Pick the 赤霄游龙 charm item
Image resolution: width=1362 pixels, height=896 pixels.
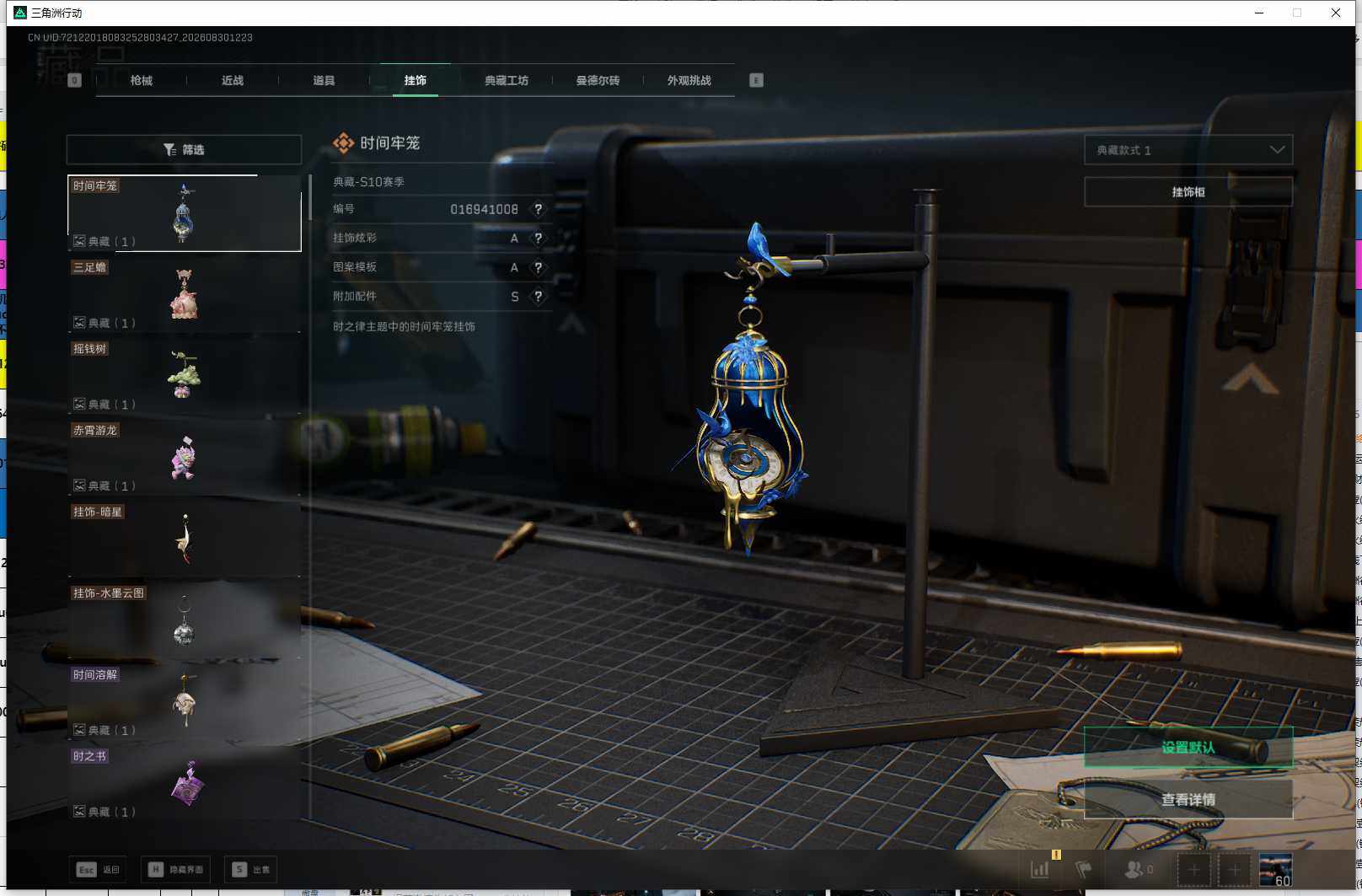tap(185, 458)
